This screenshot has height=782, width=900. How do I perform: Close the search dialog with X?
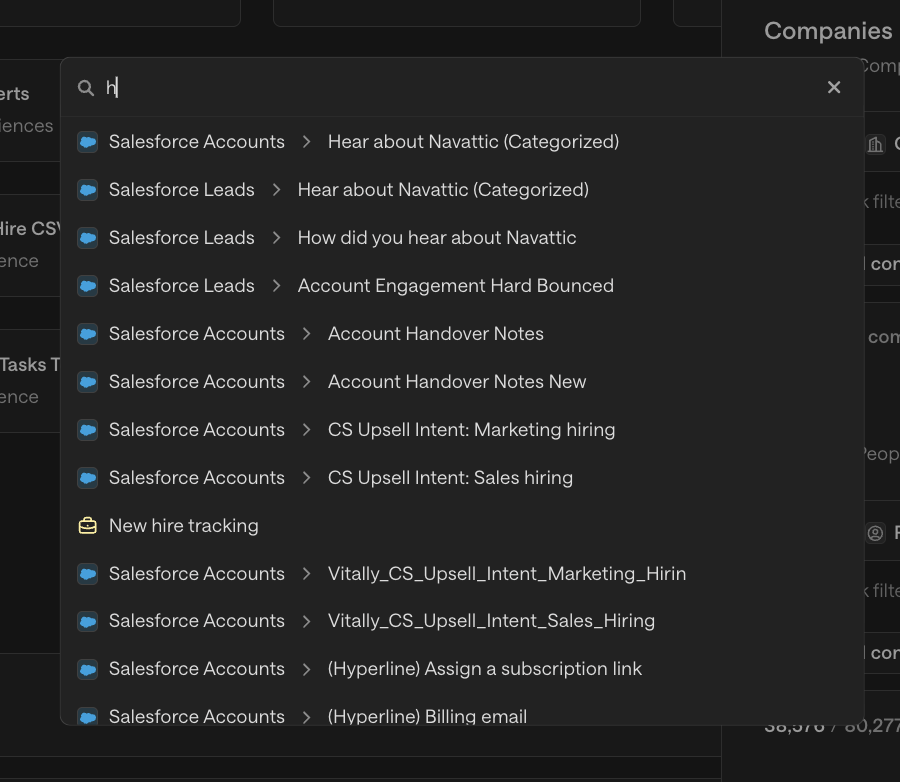(x=834, y=87)
